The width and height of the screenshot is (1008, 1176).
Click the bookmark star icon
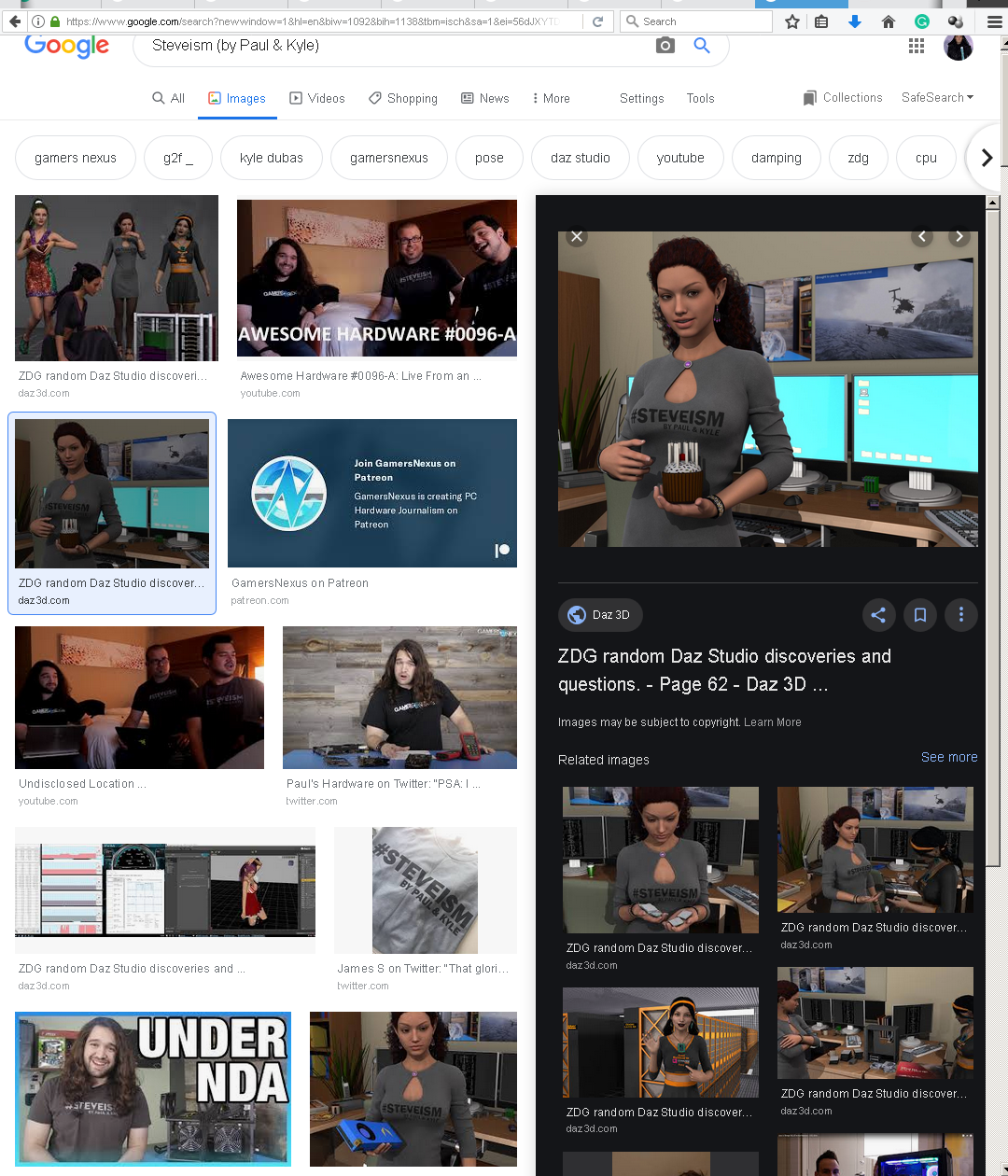792,21
